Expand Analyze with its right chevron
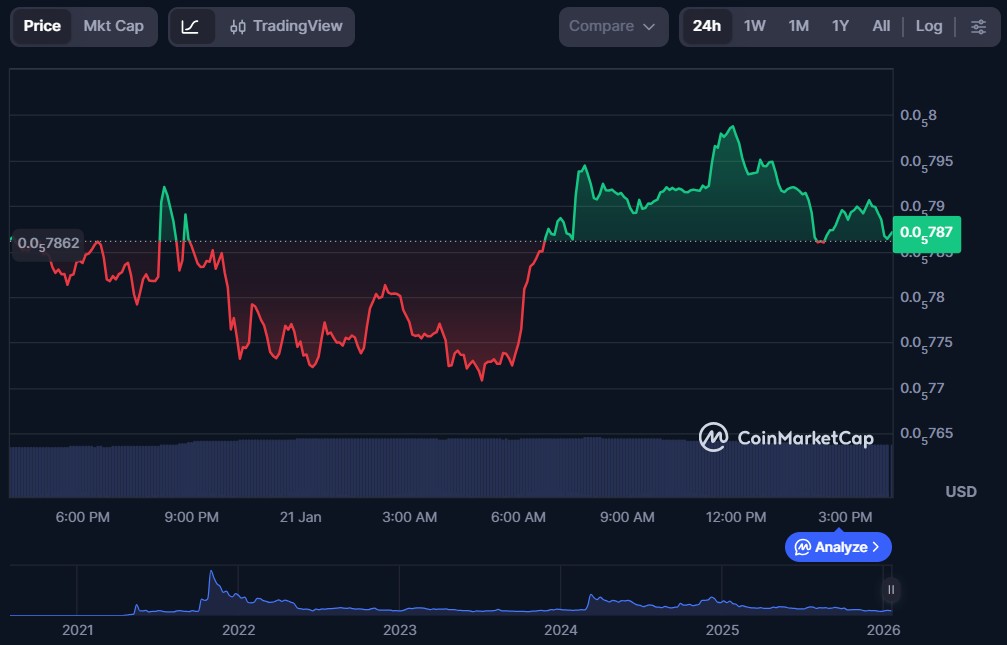Viewport: 1007px width, 645px height. pyautogui.click(x=876, y=547)
